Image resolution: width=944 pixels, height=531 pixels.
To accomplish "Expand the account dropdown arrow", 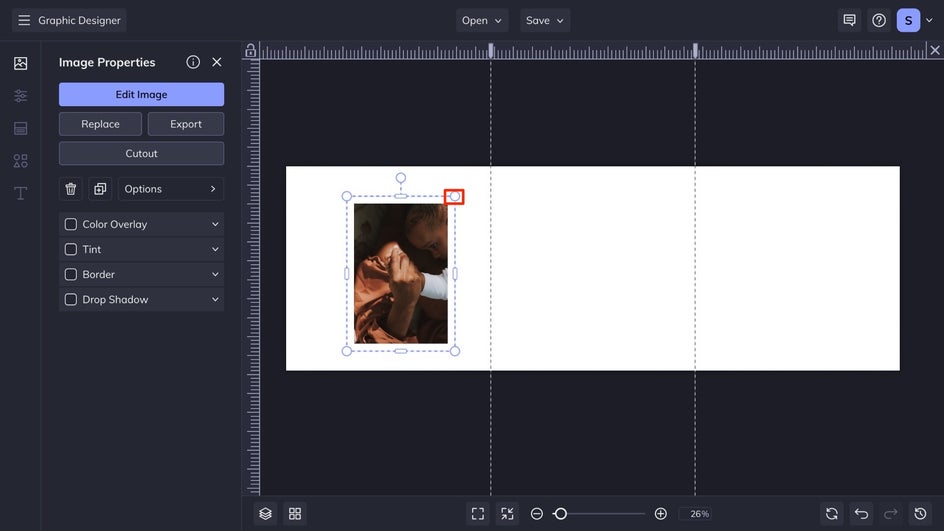I will [930, 20].
